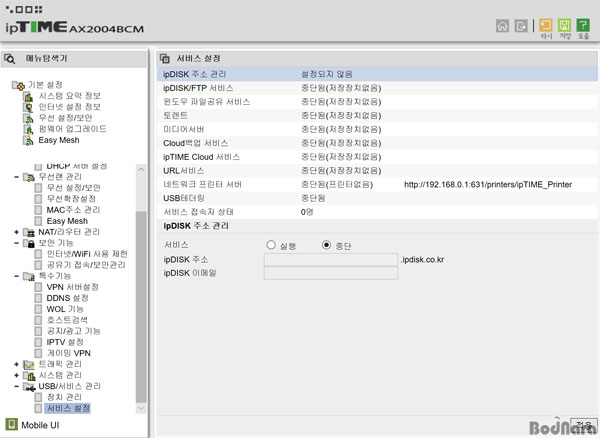This screenshot has height=438, width=600.
Task: Go to the home page via house icon
Action: coord(502,26)
